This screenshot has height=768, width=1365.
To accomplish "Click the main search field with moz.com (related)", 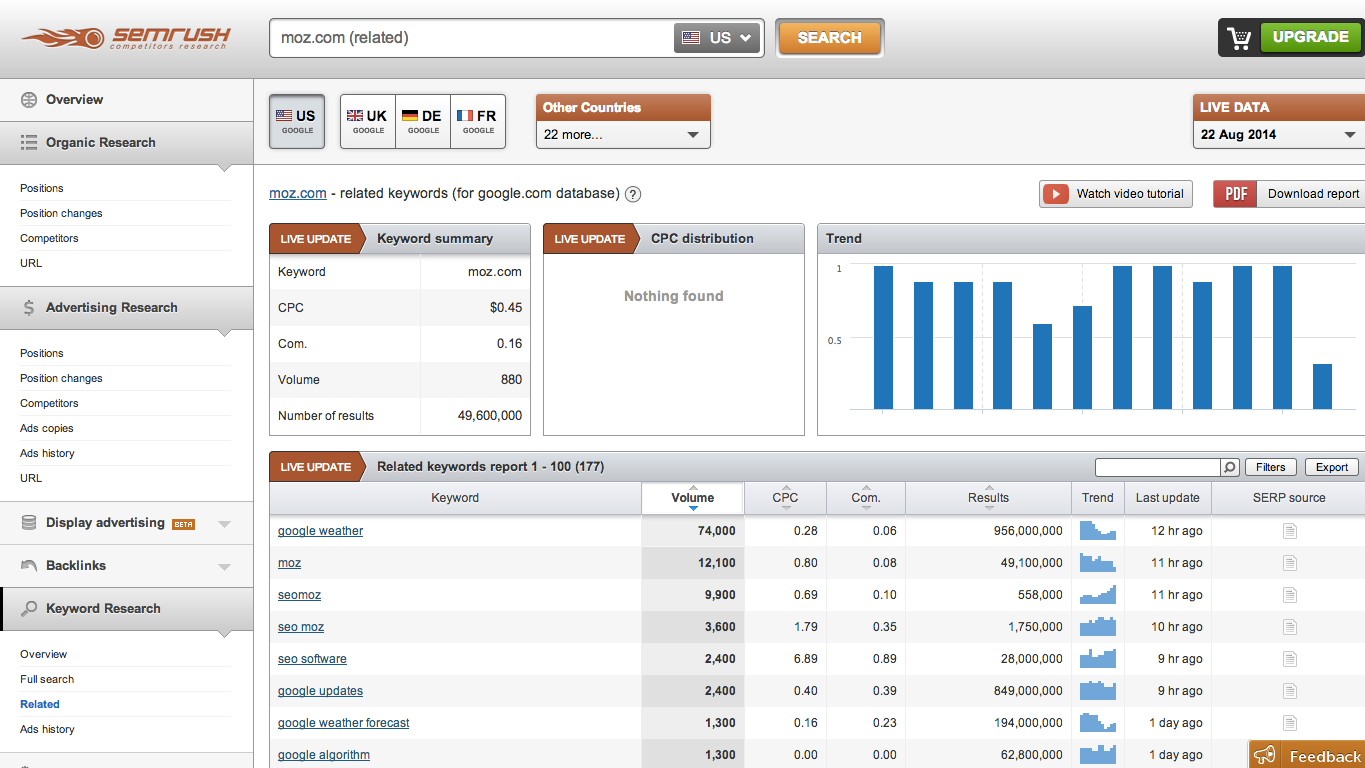I will (471, 38).
